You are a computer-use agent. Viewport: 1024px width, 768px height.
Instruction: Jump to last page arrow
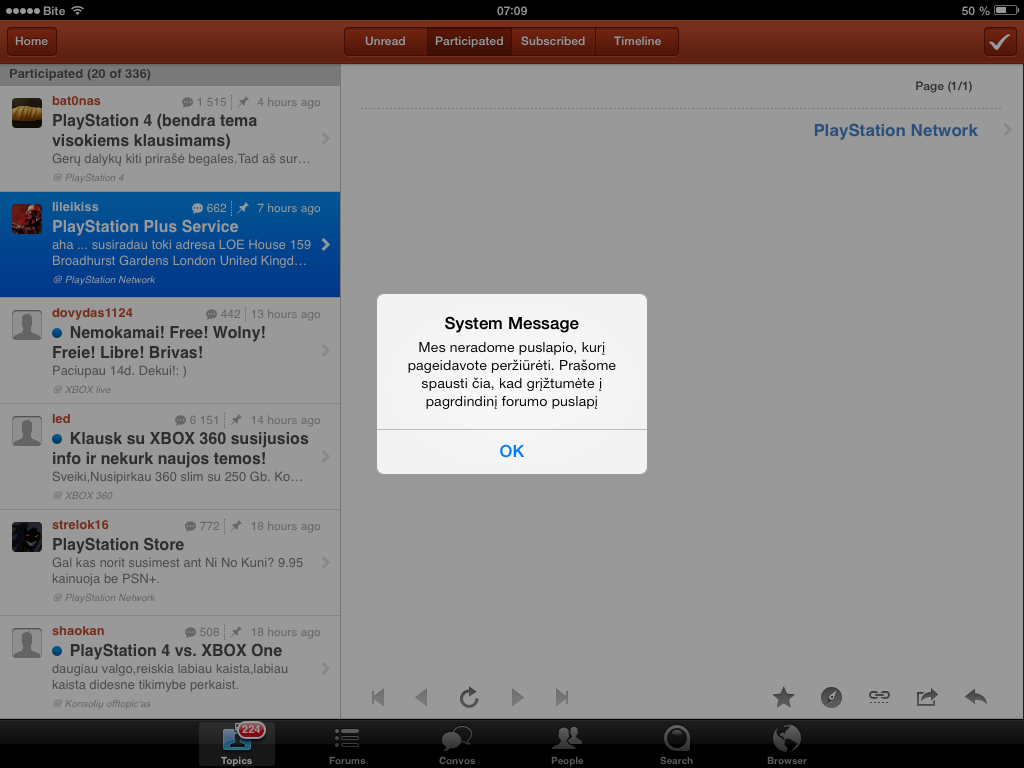(562, 697)
